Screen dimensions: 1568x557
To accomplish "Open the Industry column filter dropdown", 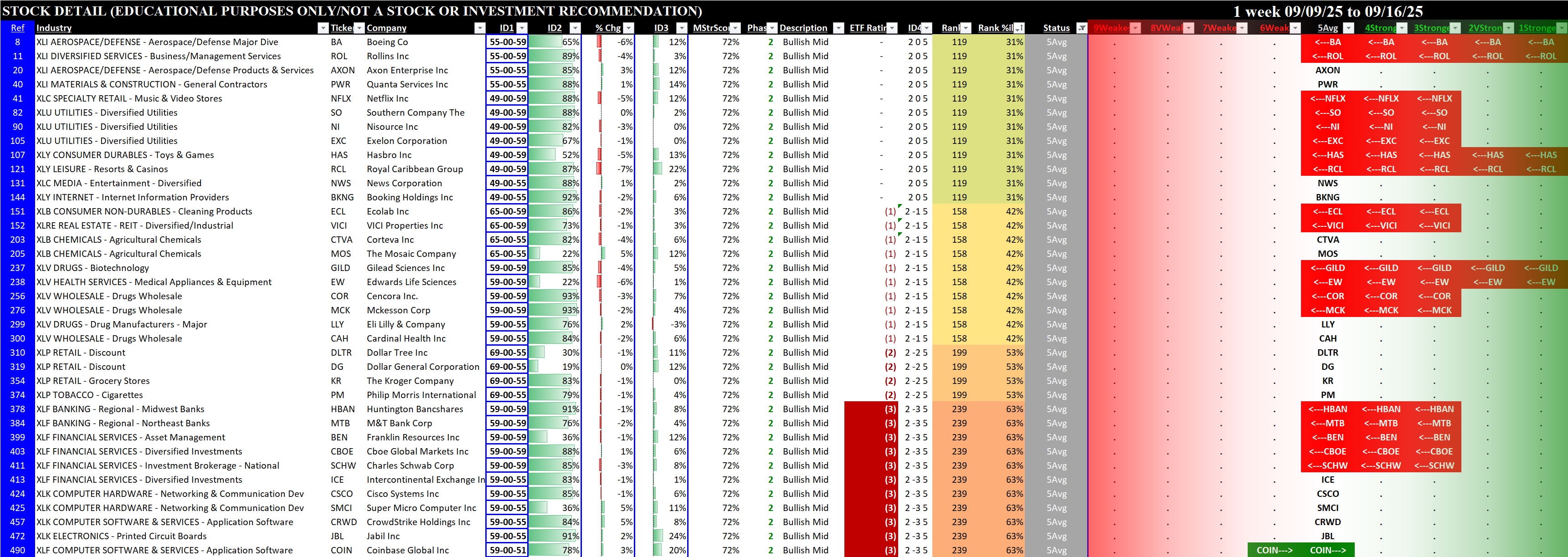I will (323, 28).
